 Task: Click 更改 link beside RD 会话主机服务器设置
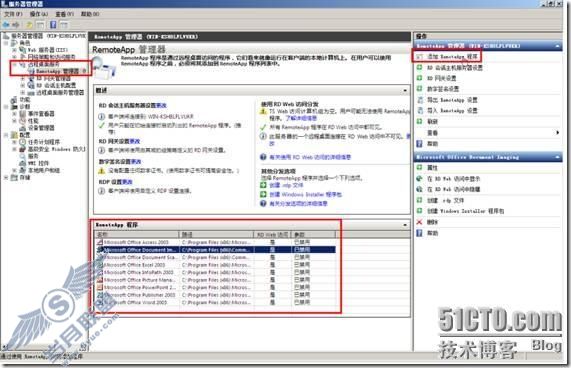(161, 106)
